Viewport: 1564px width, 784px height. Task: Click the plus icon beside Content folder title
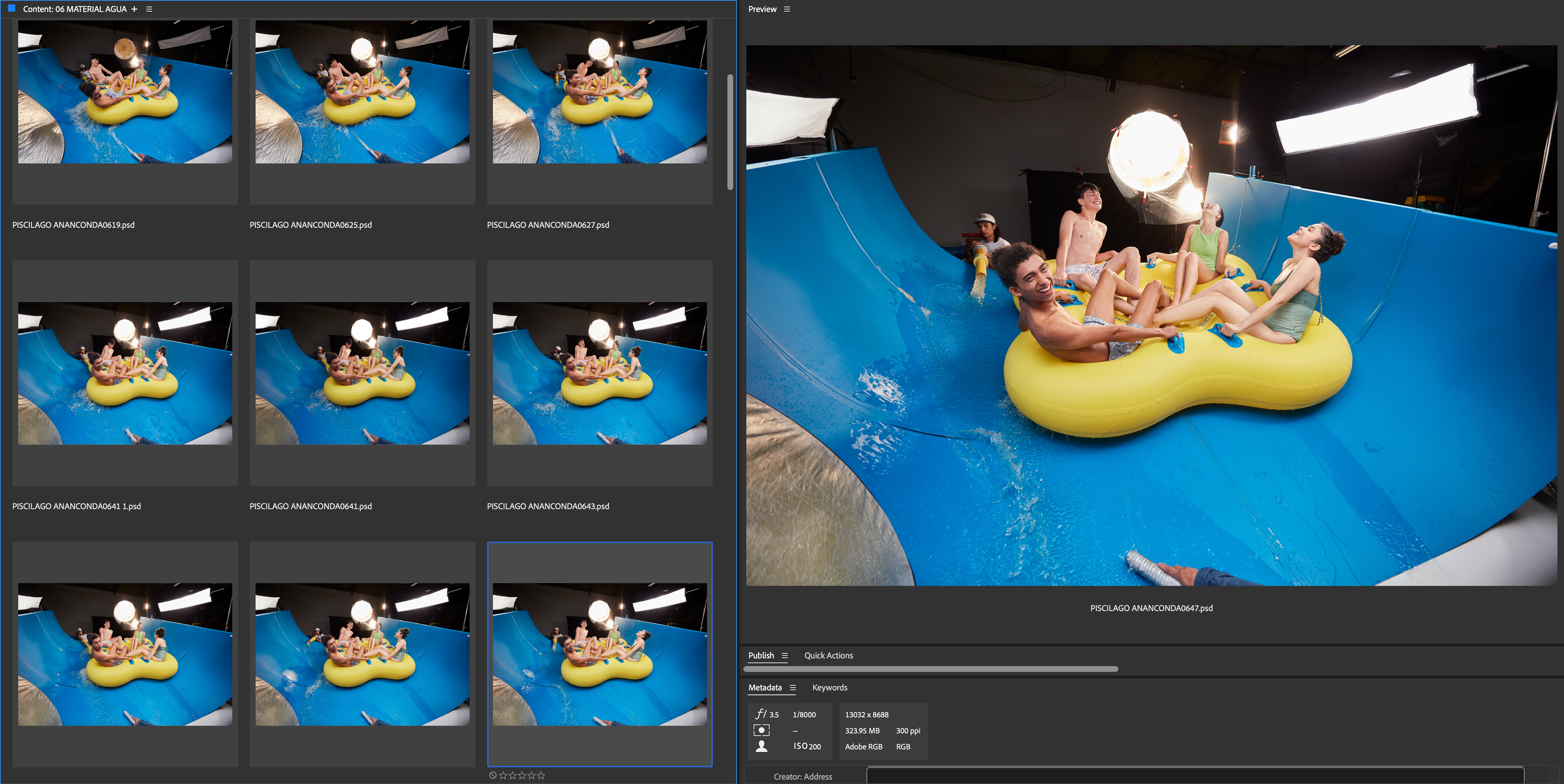[x=134, y=9]
